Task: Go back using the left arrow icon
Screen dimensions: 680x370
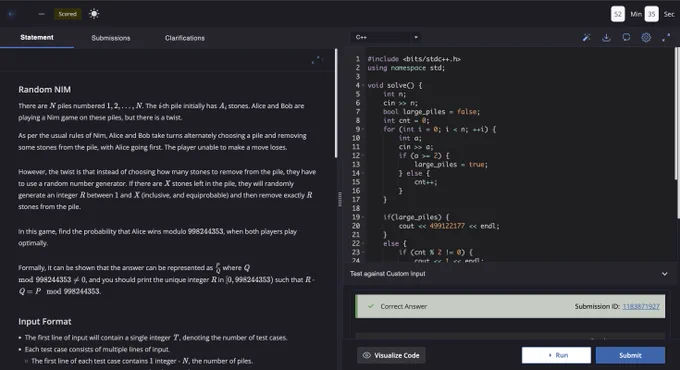Action: (x=12, y=14)
